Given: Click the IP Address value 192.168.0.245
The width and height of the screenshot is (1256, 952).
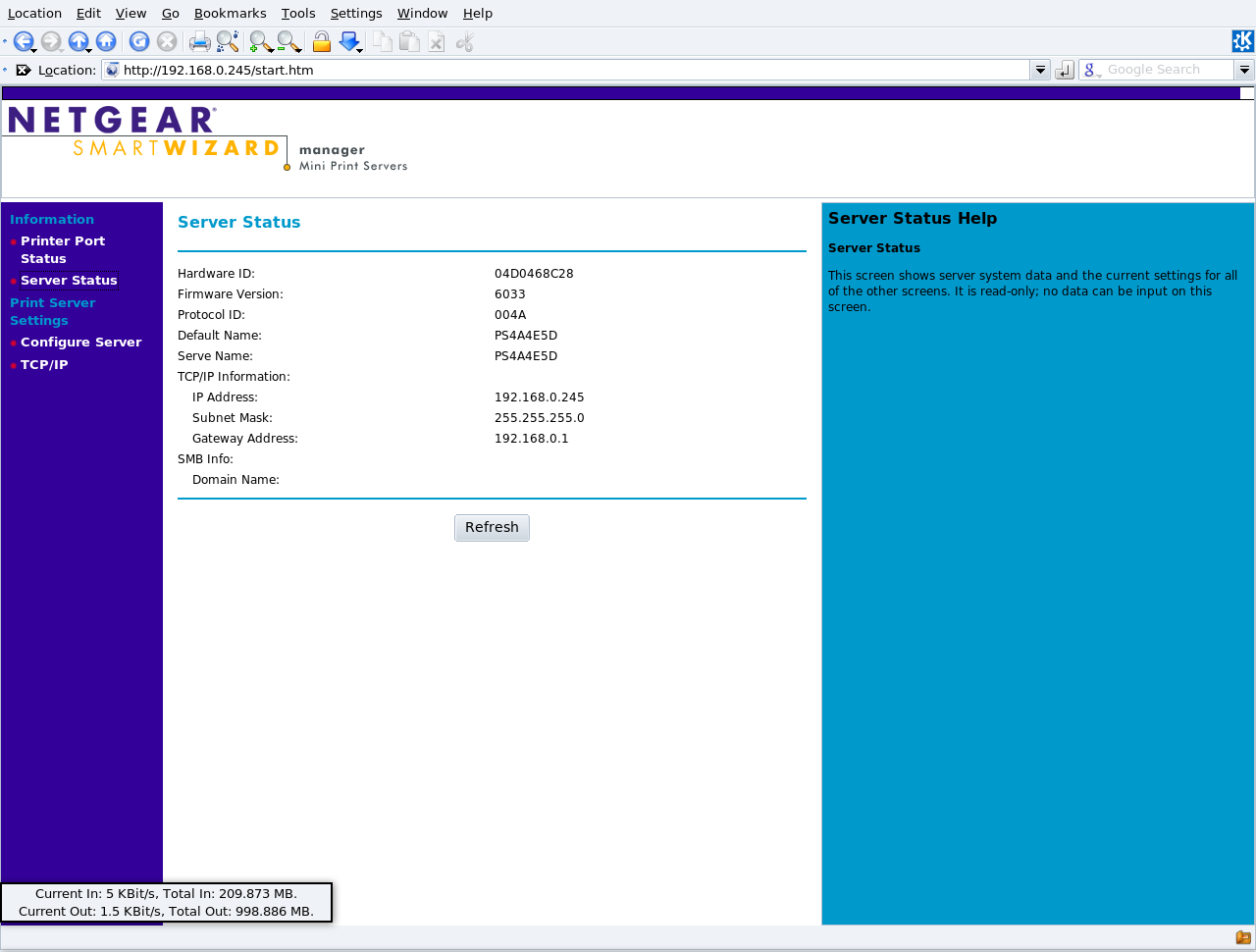Looking at the screenshot, I should [x=539, y=397].
